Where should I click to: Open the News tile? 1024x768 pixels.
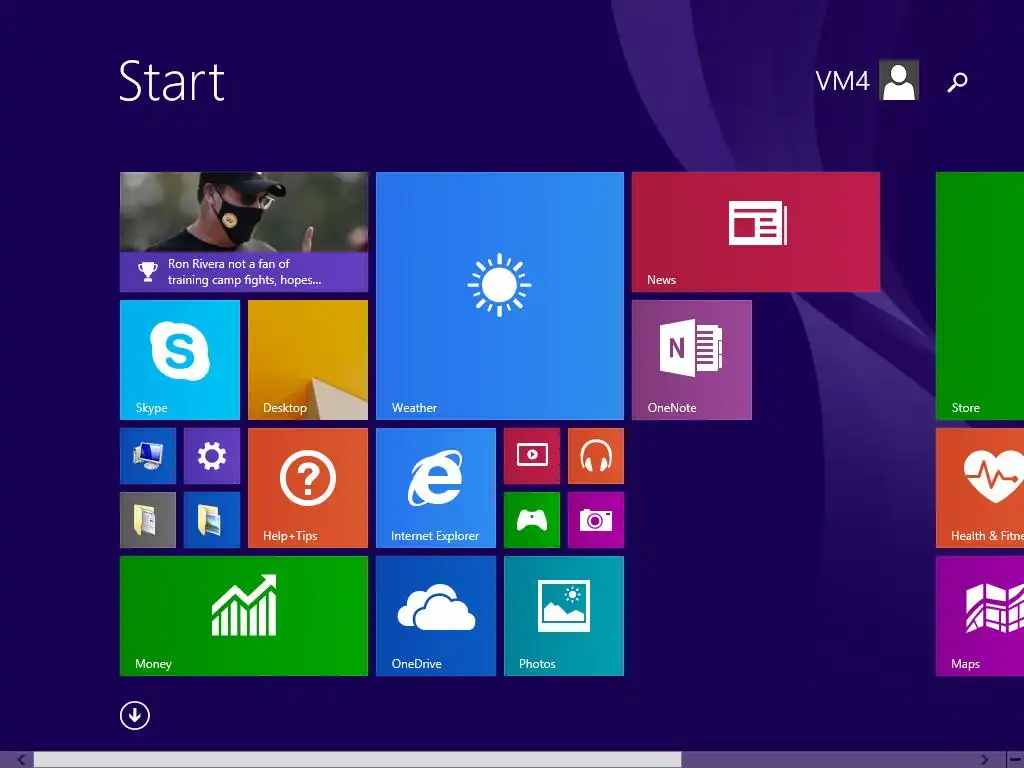[756, 232]
